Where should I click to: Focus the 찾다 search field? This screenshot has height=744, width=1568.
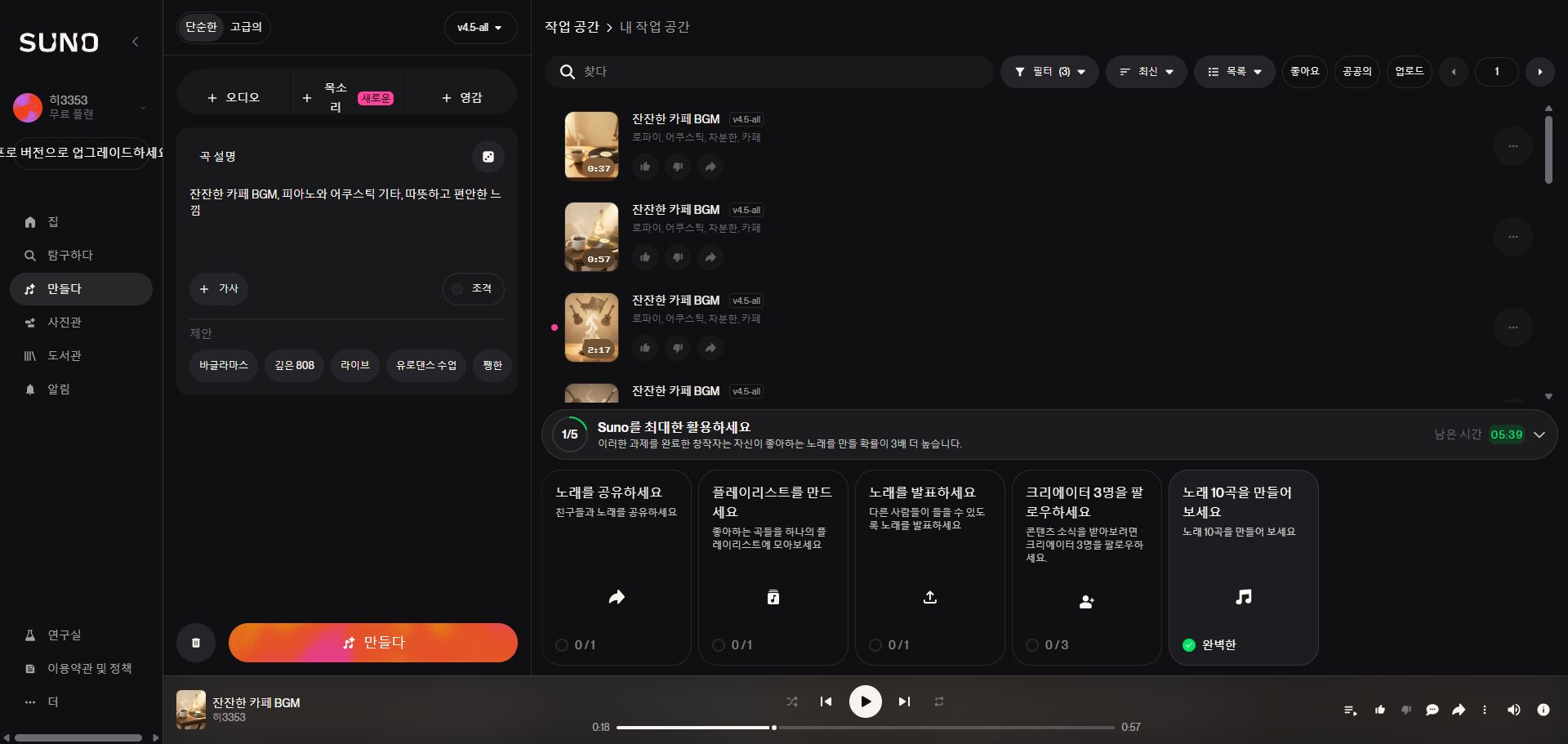(x=769, y=72)
